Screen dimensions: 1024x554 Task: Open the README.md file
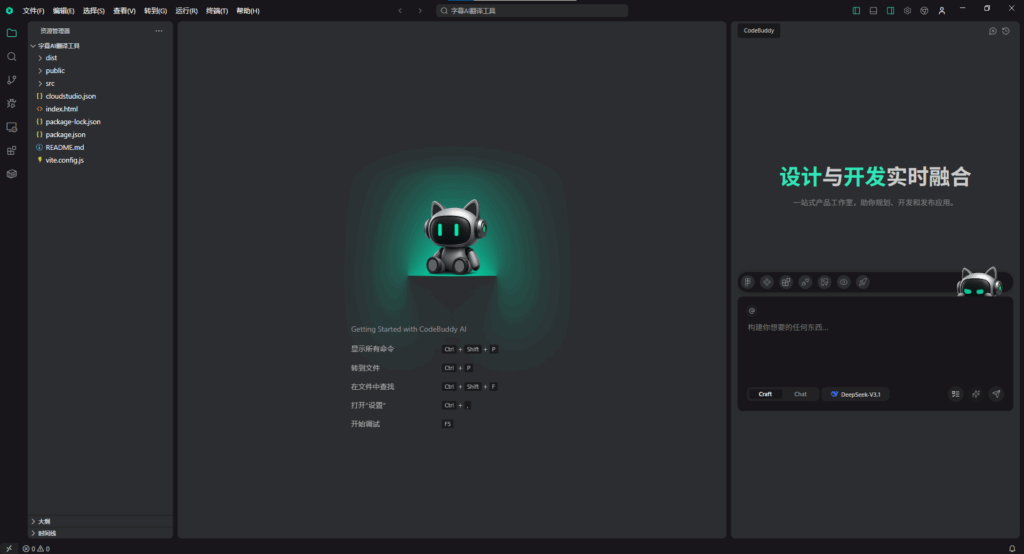click(x=64, y=147)
